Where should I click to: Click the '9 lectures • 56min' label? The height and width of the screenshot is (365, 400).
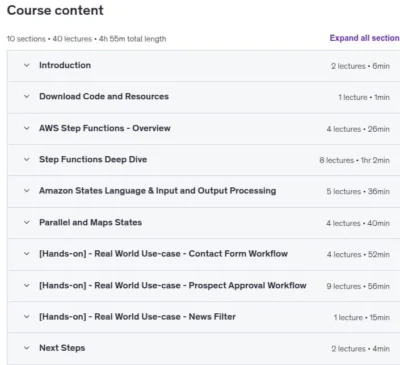tap(358, 286)
